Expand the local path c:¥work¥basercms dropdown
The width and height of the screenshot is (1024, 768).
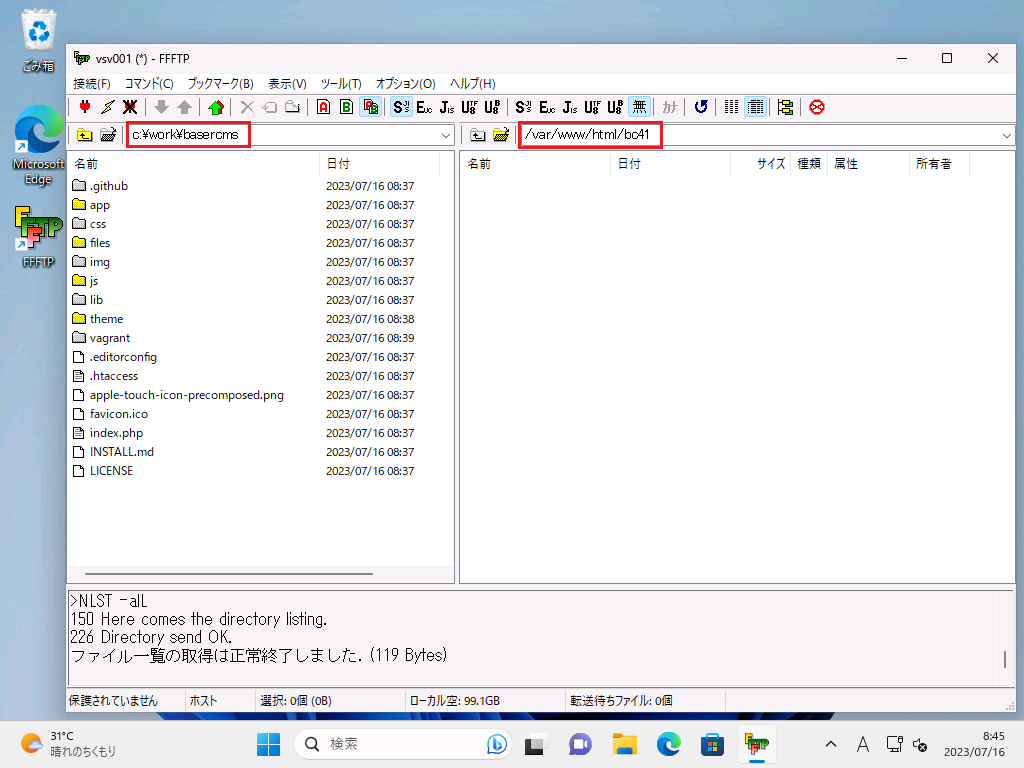click(446, 135)
